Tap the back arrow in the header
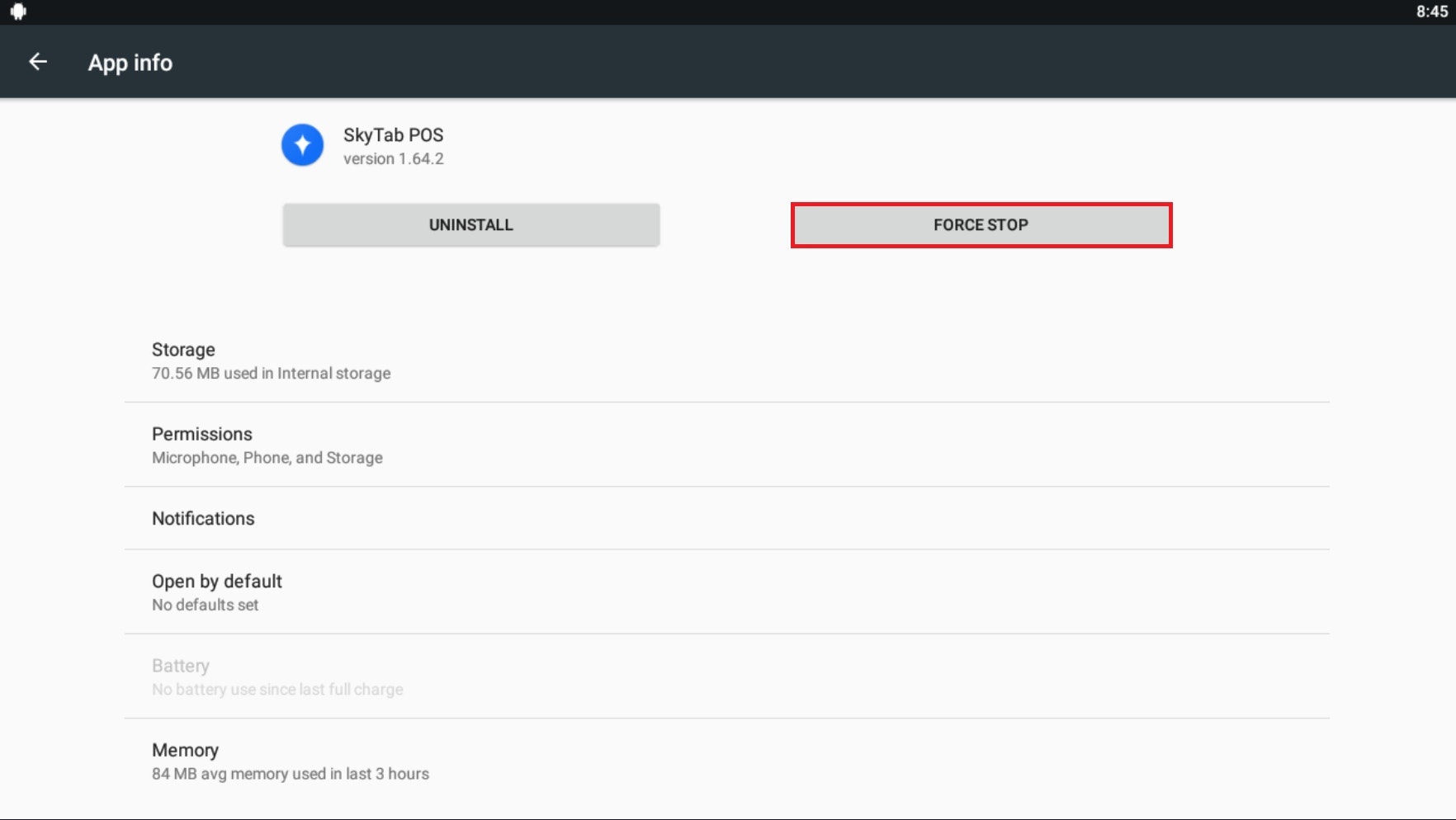Screen dimensions: 1456x820 (x=38, y=62)
